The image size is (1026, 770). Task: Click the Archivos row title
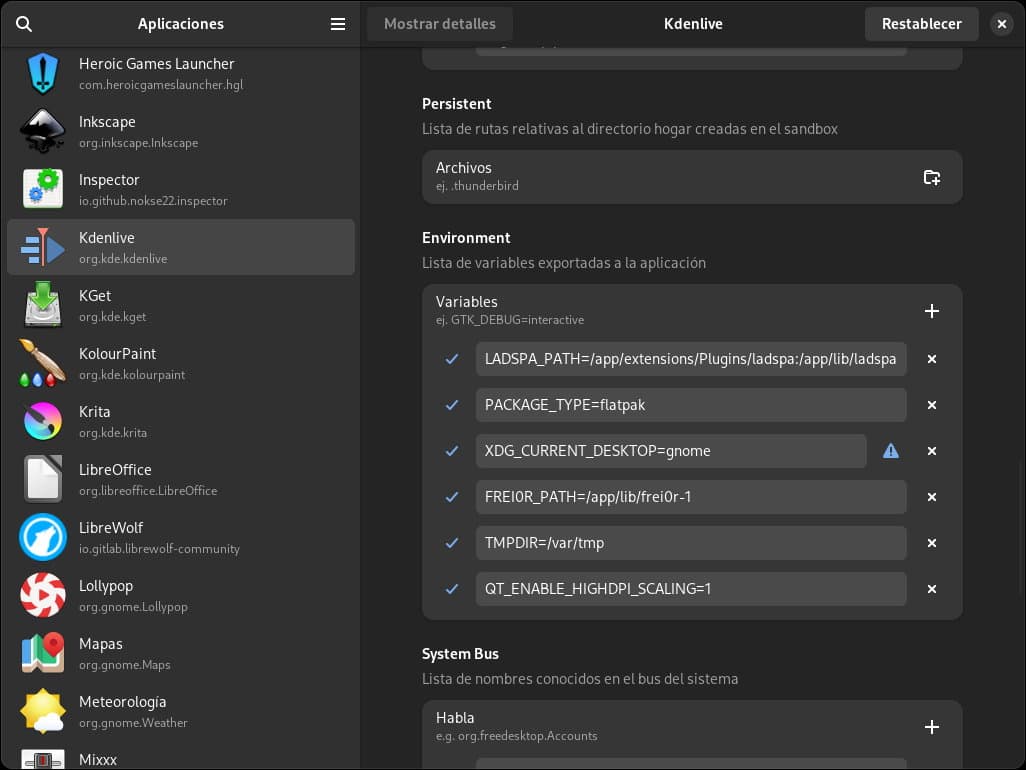click(x=463, y=167)
